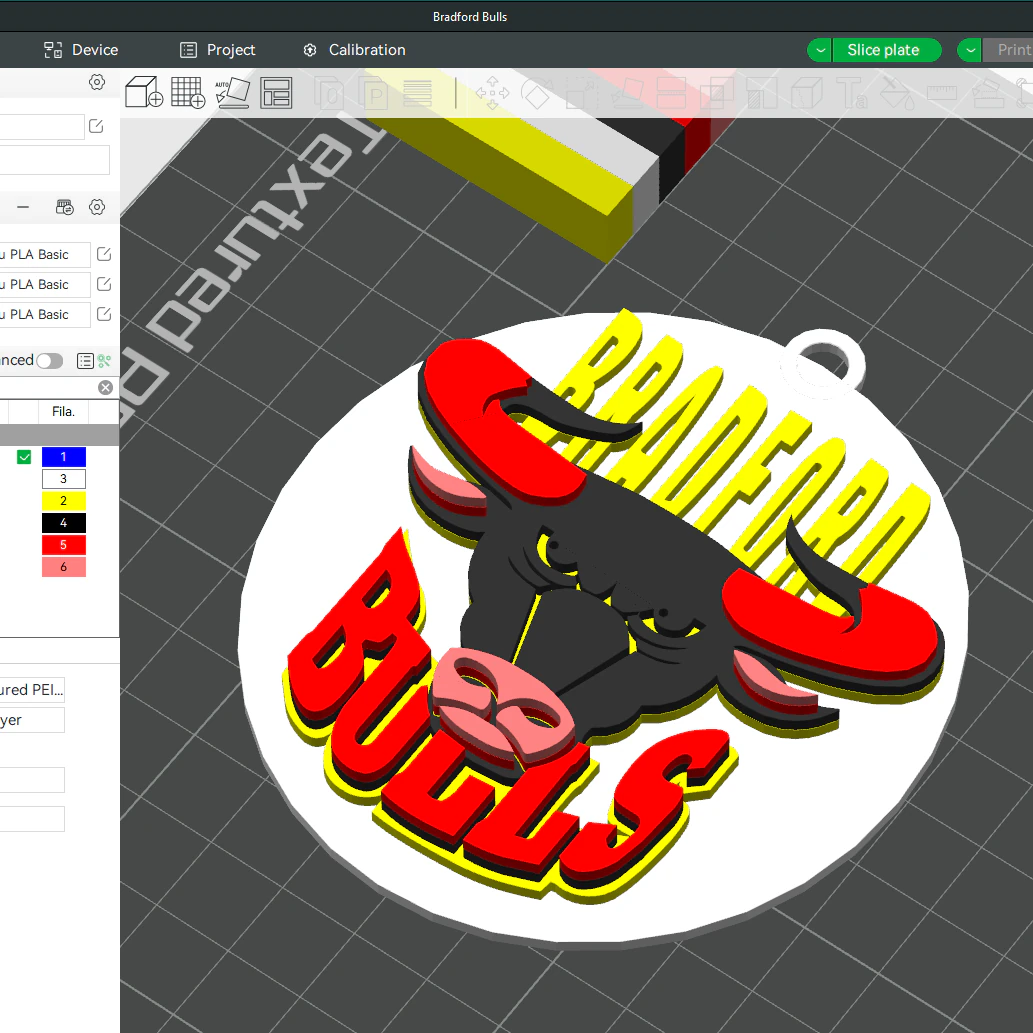1033x1033 pixels.
Task: Expand the Print dropdown arrow
Action: click(x=970, y=50)
